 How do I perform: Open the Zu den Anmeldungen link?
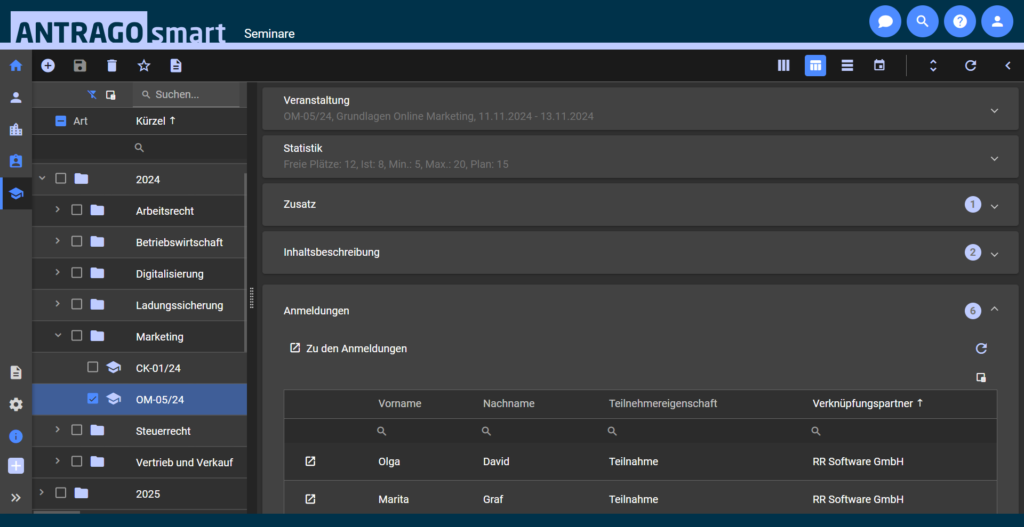(348, 348)
